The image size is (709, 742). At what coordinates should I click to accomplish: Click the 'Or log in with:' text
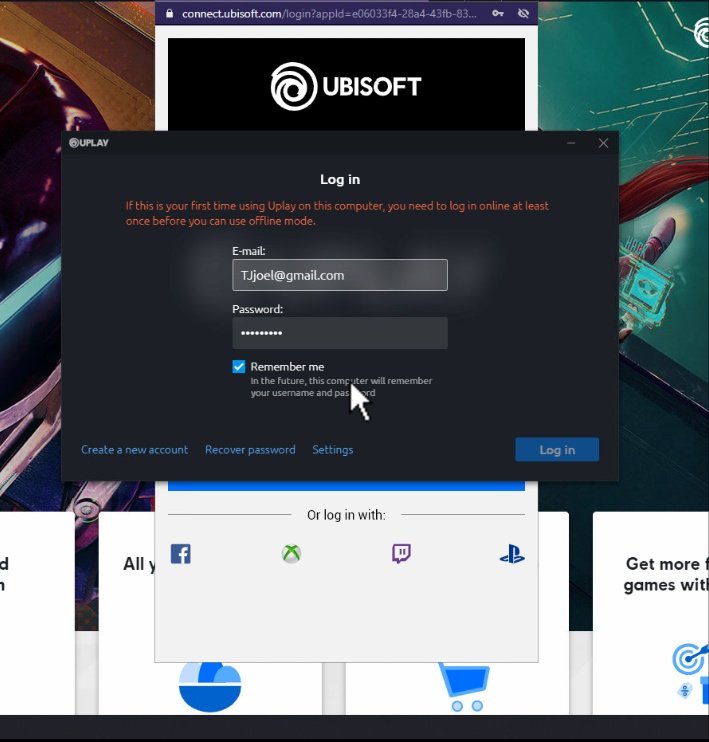tap(346, 515)
